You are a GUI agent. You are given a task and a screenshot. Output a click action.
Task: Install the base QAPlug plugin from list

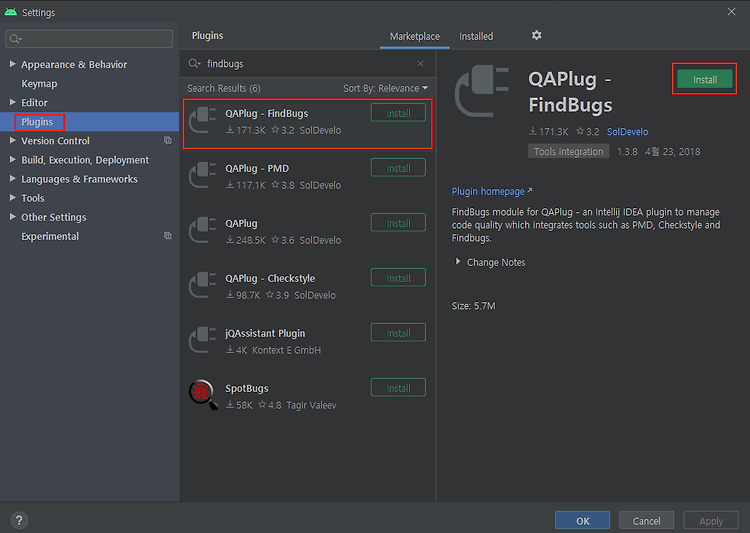pyautogui.click(x=398, y=223)
